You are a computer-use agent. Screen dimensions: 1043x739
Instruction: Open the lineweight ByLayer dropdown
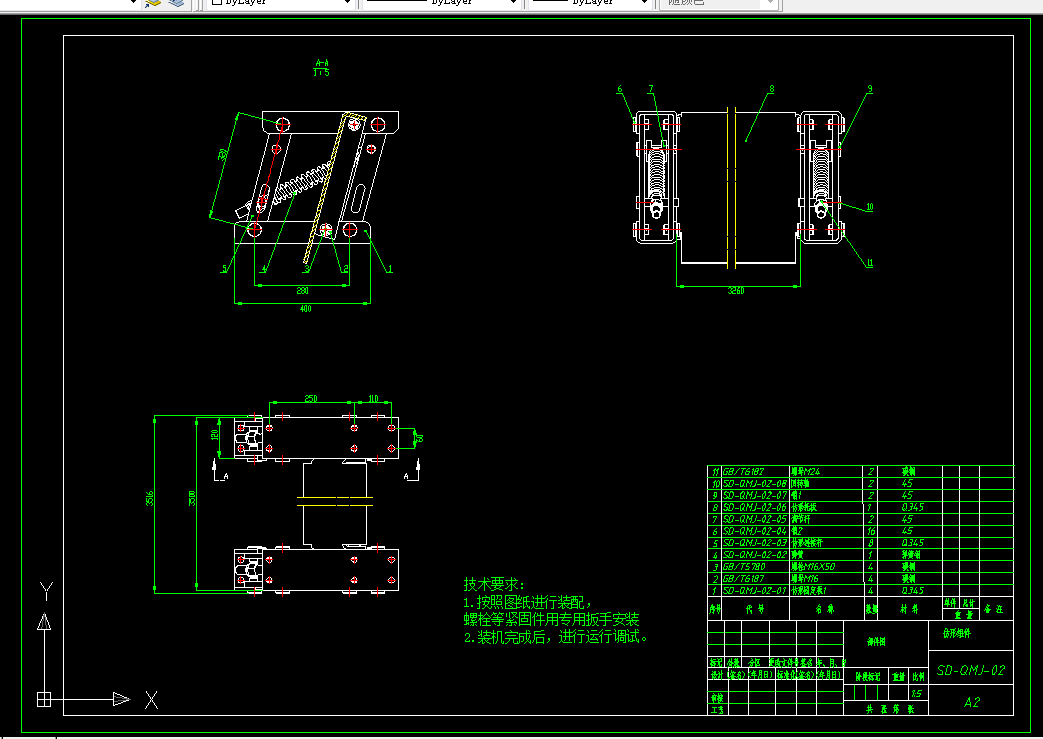pyautogui.click(x=588, y=3)
